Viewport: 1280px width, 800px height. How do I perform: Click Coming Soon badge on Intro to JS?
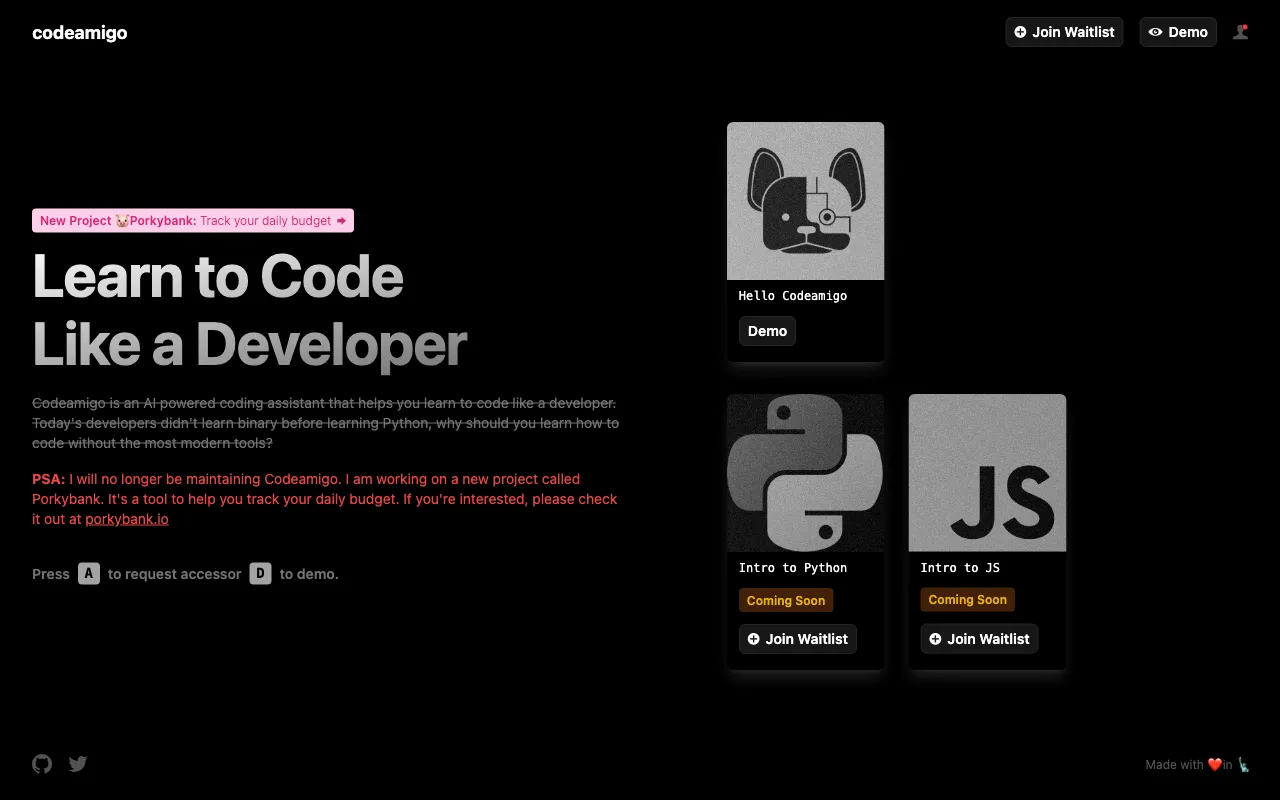coord(967,600)
